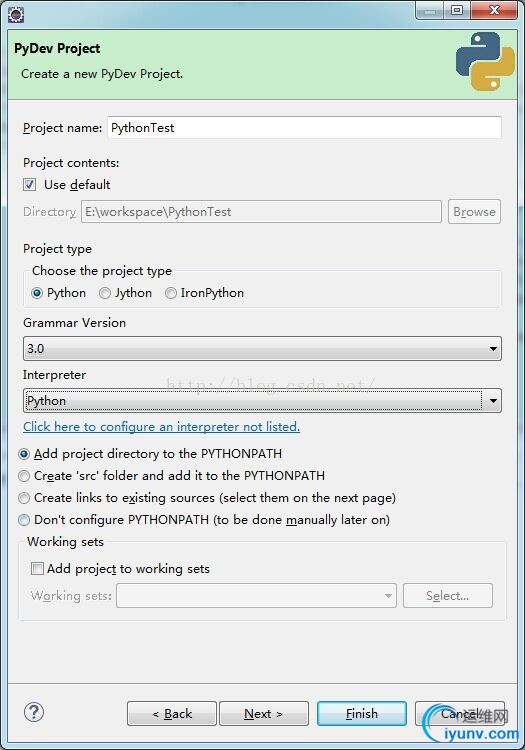Click the Finish button
This screenshot has height=750, width=525.
pyautogui.click(x=362, y=714)
